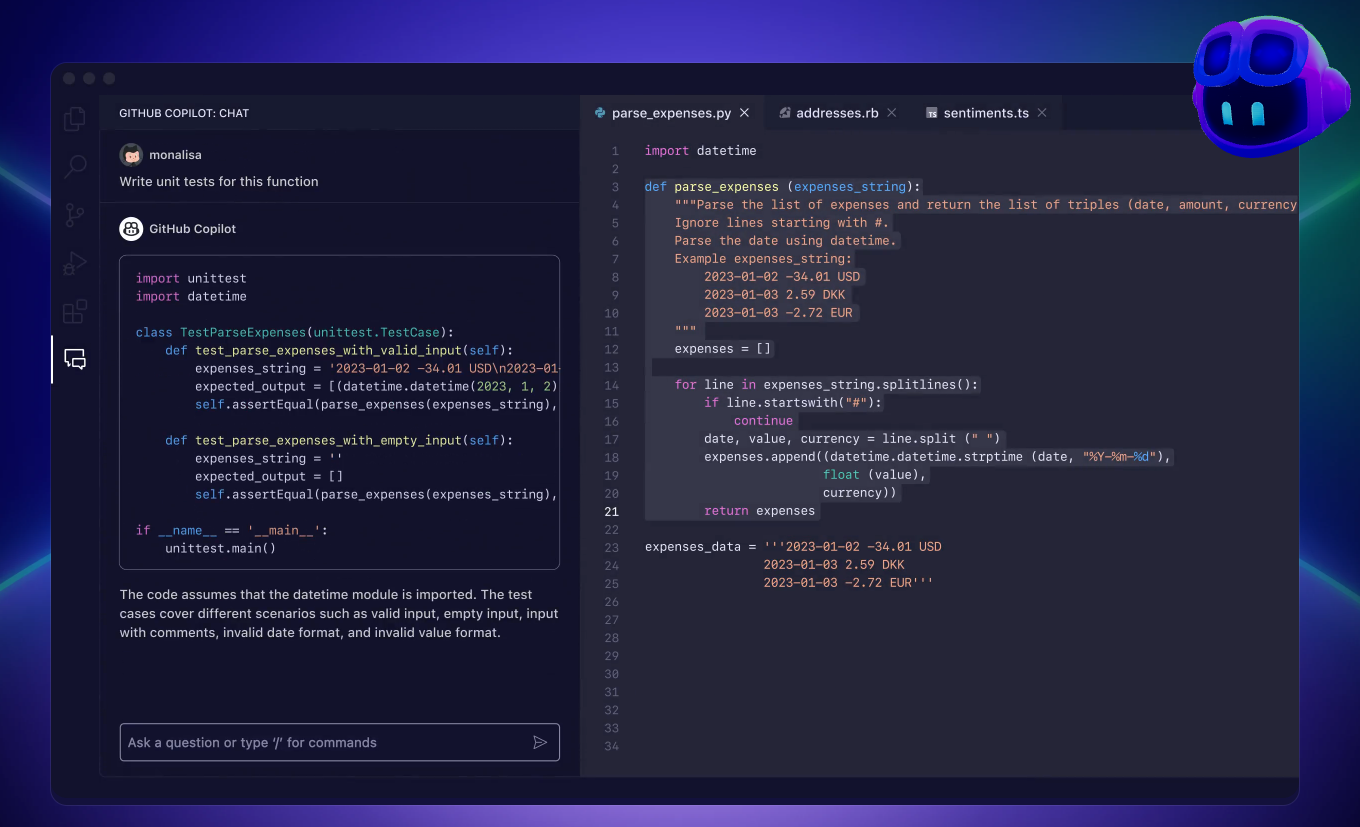
Task: Click 'unittest.main()' in chat code block
Action: 220,548
